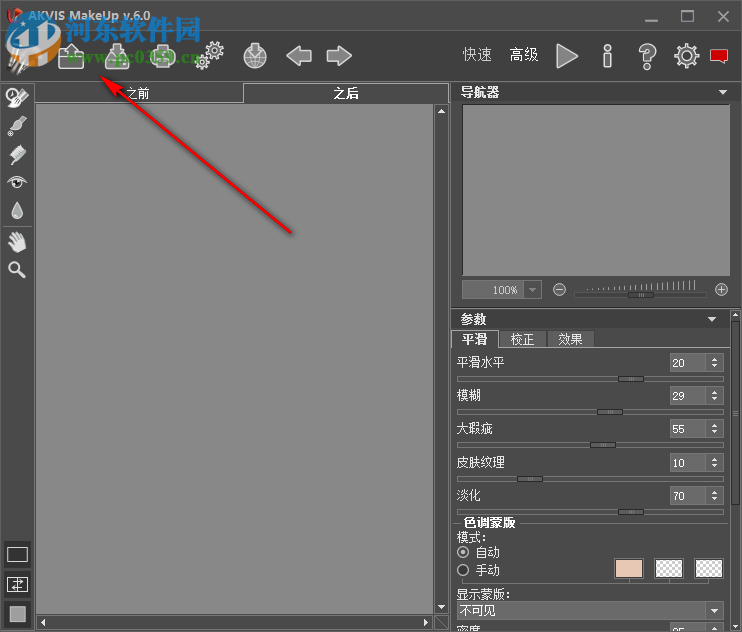Click the 模糊 value field 29

click(689, 396)
